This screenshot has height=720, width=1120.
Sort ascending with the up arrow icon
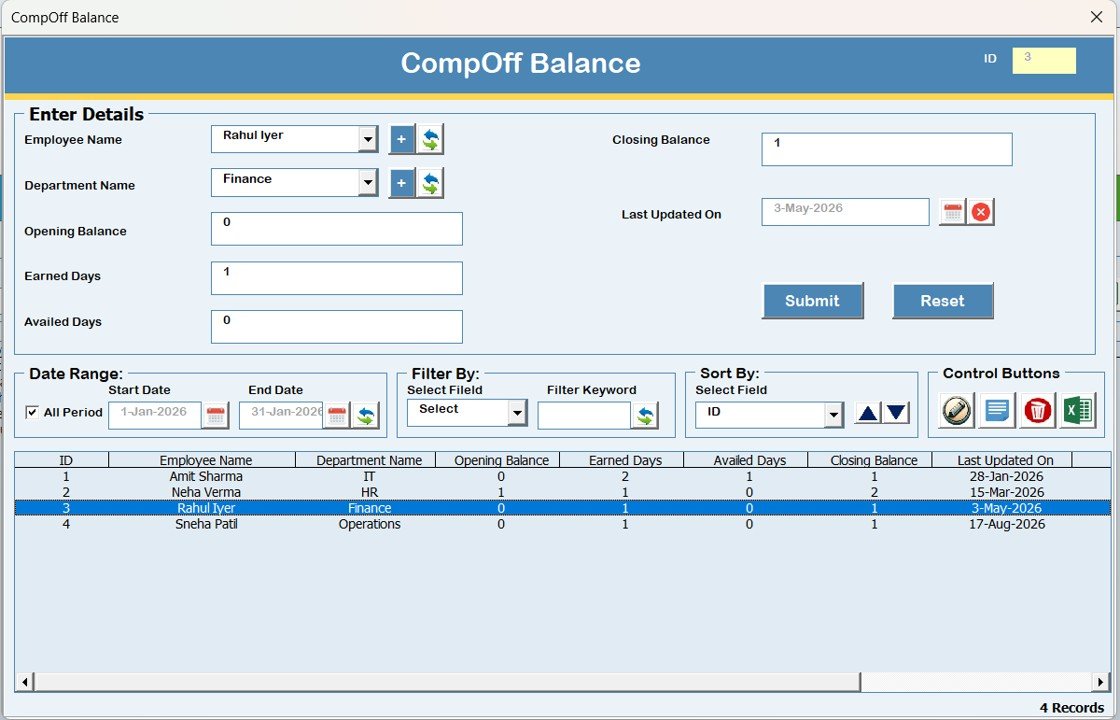point(868,413)
